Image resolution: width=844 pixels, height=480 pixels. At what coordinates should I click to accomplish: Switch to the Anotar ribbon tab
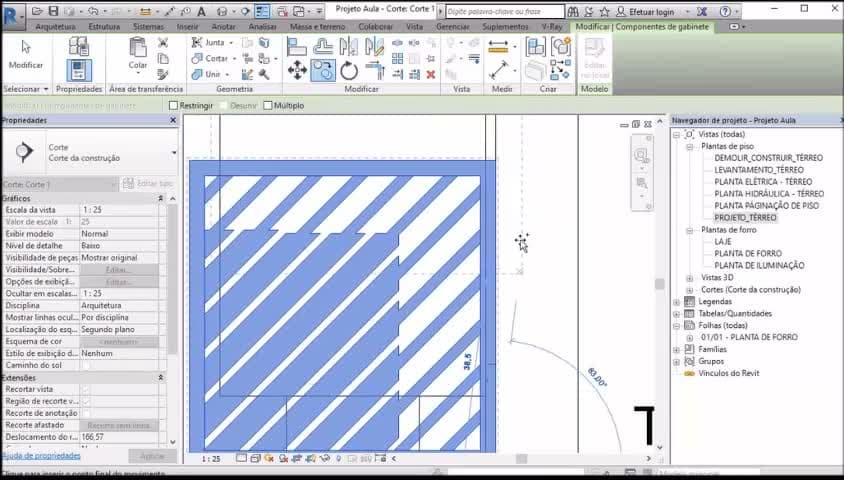(223, 26)
